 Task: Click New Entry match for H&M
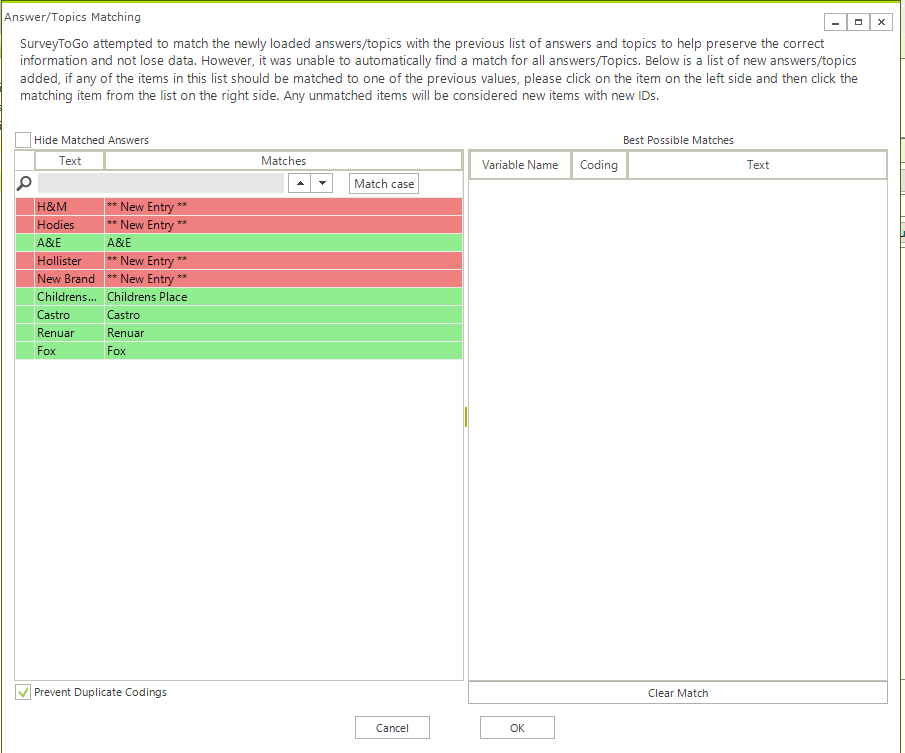click(283, 207)
